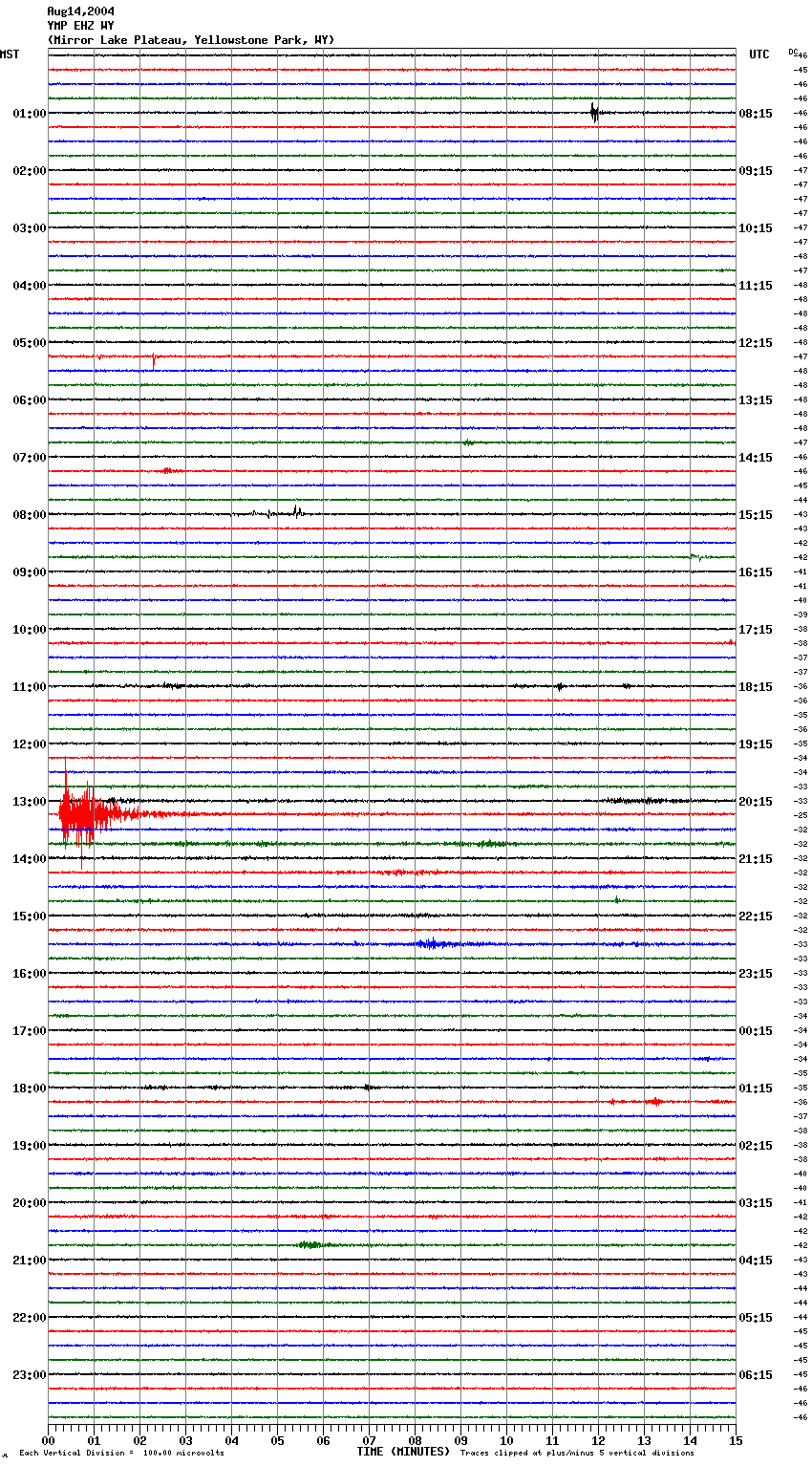
Task: Select the 02:00 MST time label
Action: (30, 171)
